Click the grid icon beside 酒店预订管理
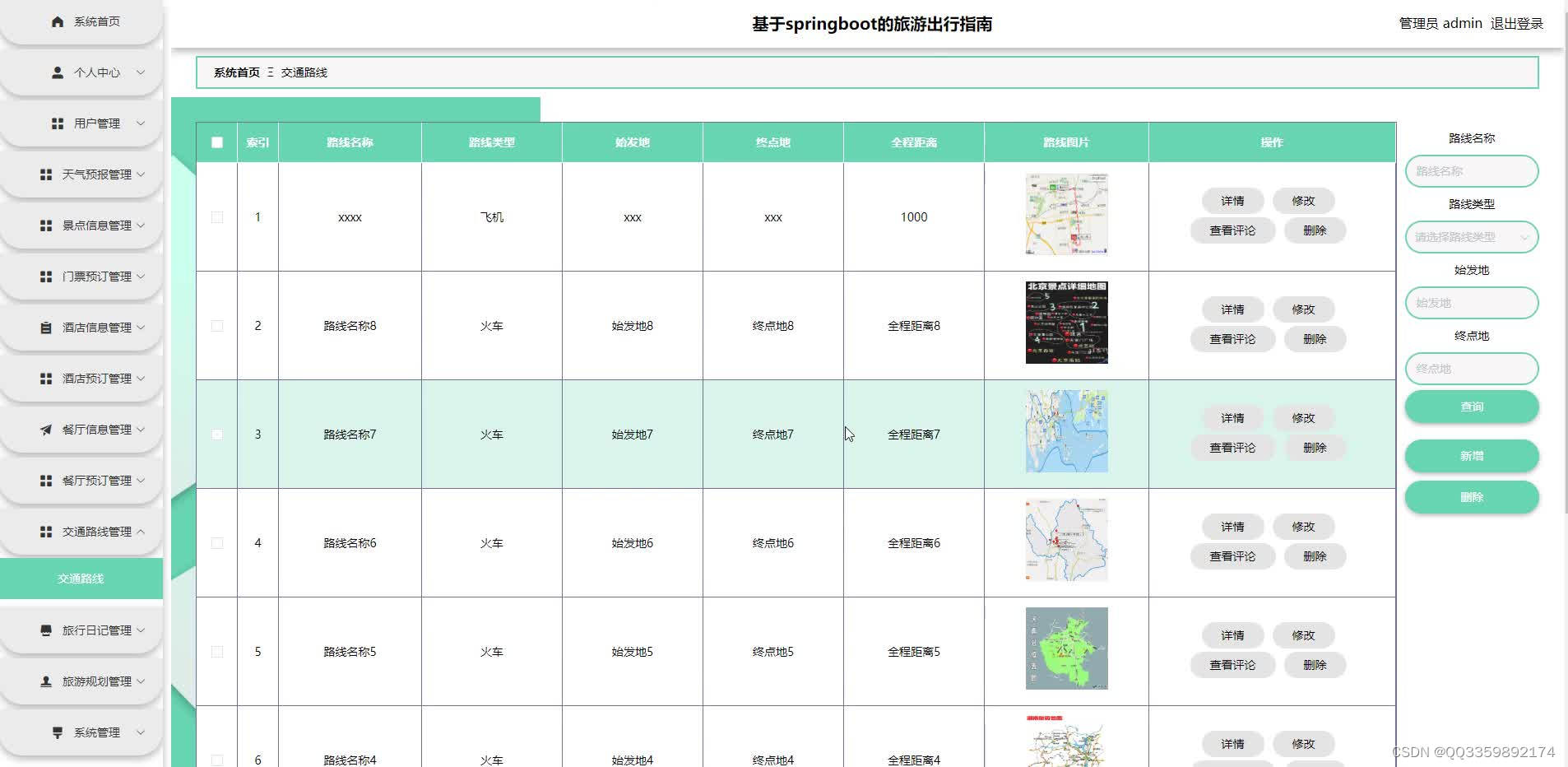The width and height of the screenshot is (1568, 767). pyautogui.click(x=46, y=379)
